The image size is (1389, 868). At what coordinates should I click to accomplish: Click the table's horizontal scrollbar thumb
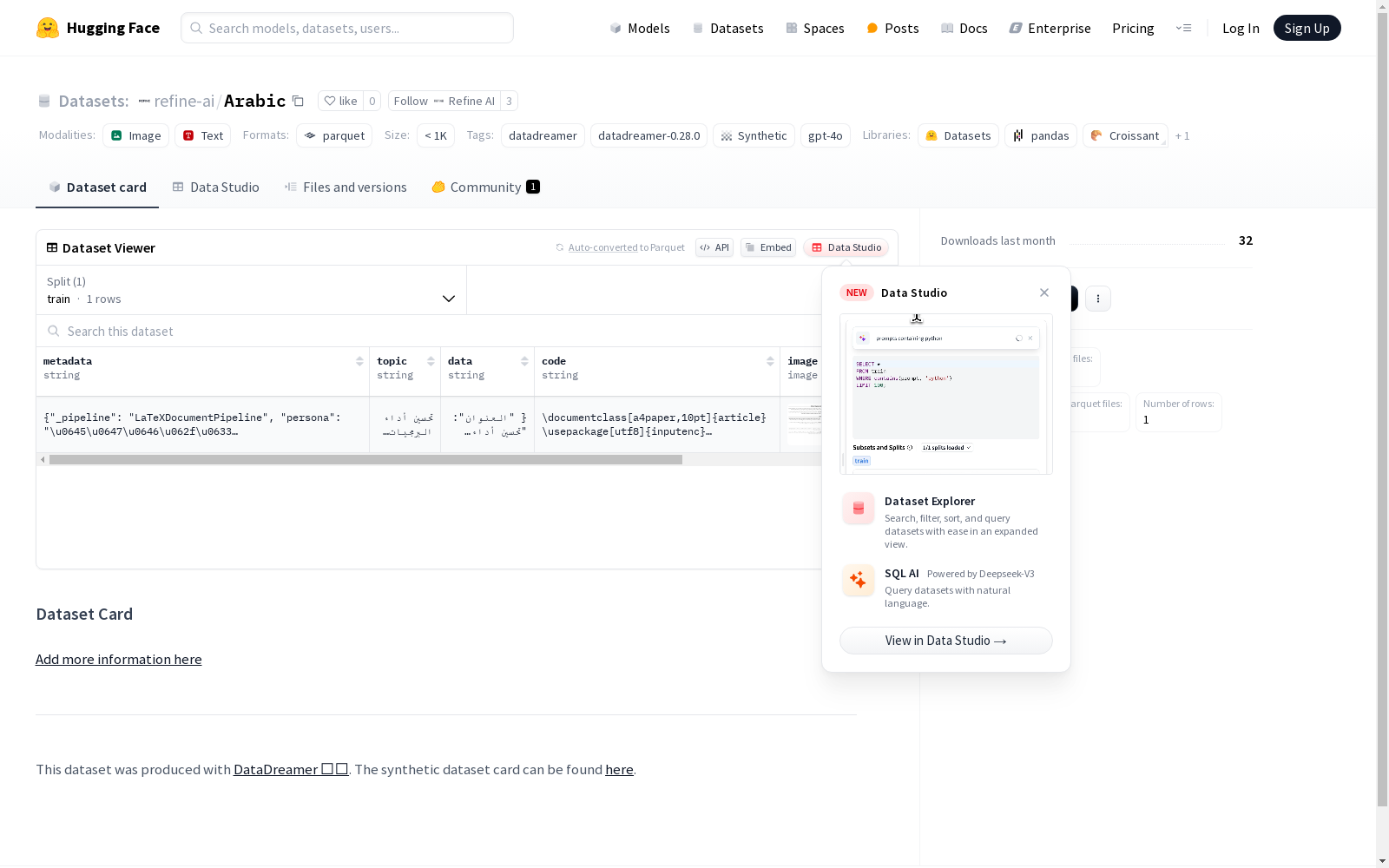coord(365,459)
